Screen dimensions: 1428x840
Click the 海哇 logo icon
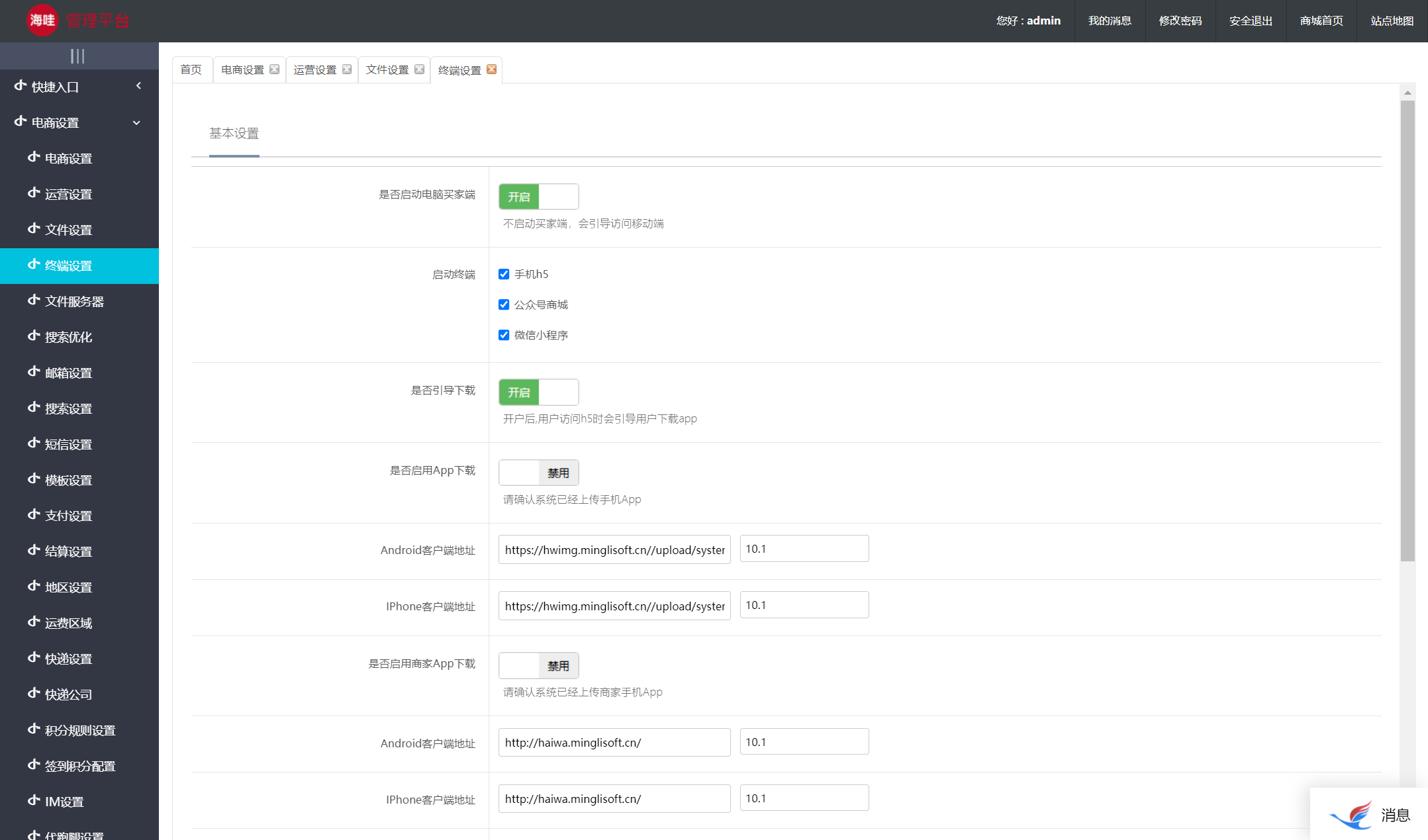point(42,21)
